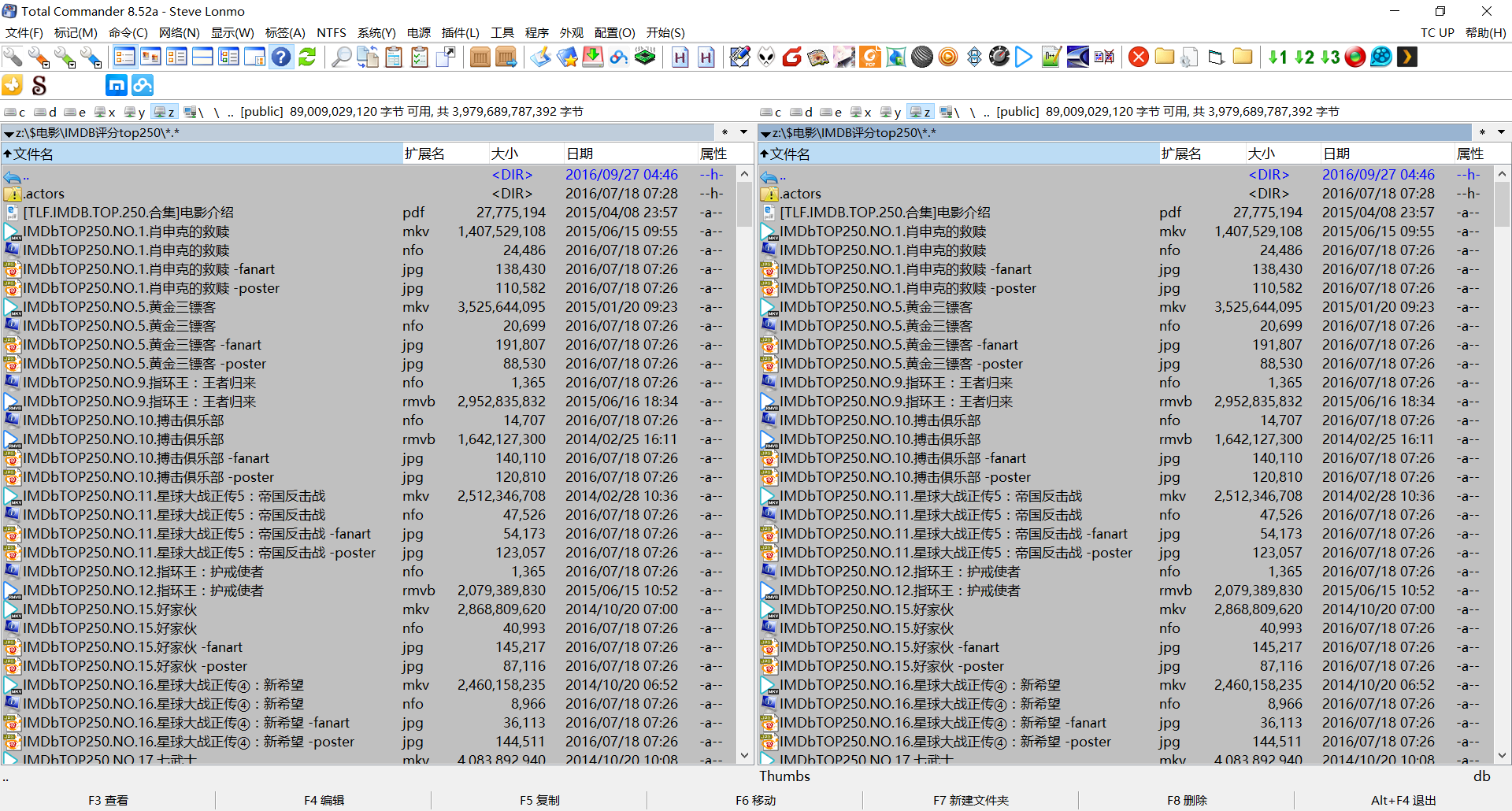Viewport: 1512px width, 811px height.
Task: Launch the Plex chevron icon
Action: (1406, 57)
